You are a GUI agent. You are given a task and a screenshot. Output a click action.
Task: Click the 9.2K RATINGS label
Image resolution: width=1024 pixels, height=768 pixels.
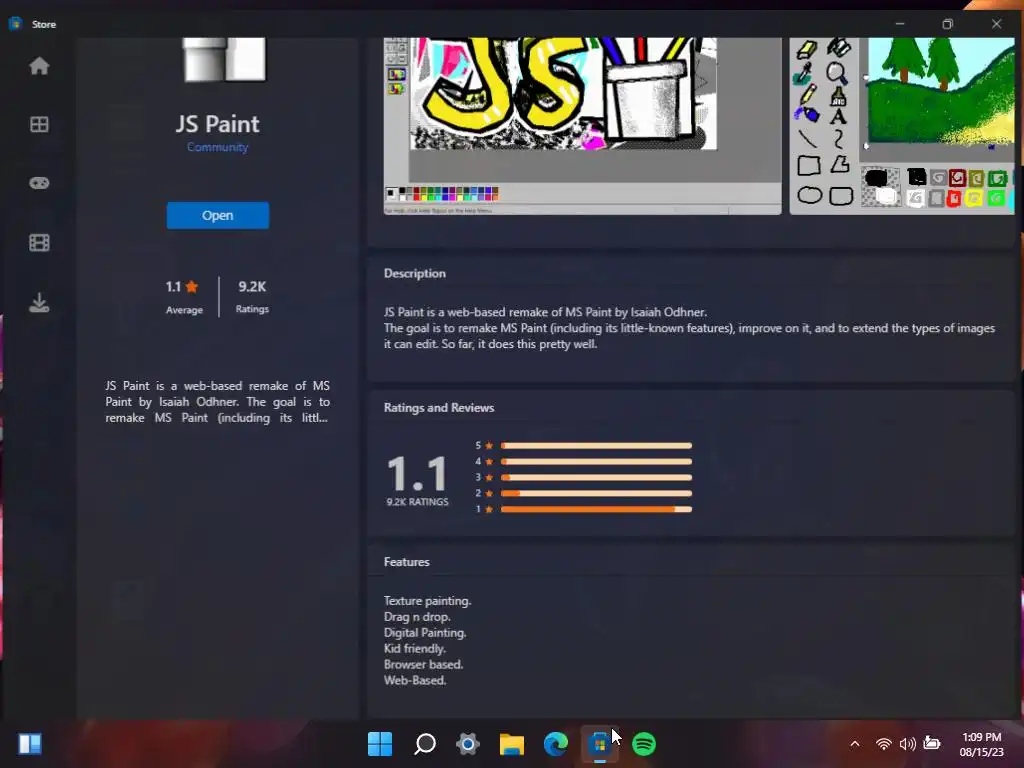[x=417, y=502]
